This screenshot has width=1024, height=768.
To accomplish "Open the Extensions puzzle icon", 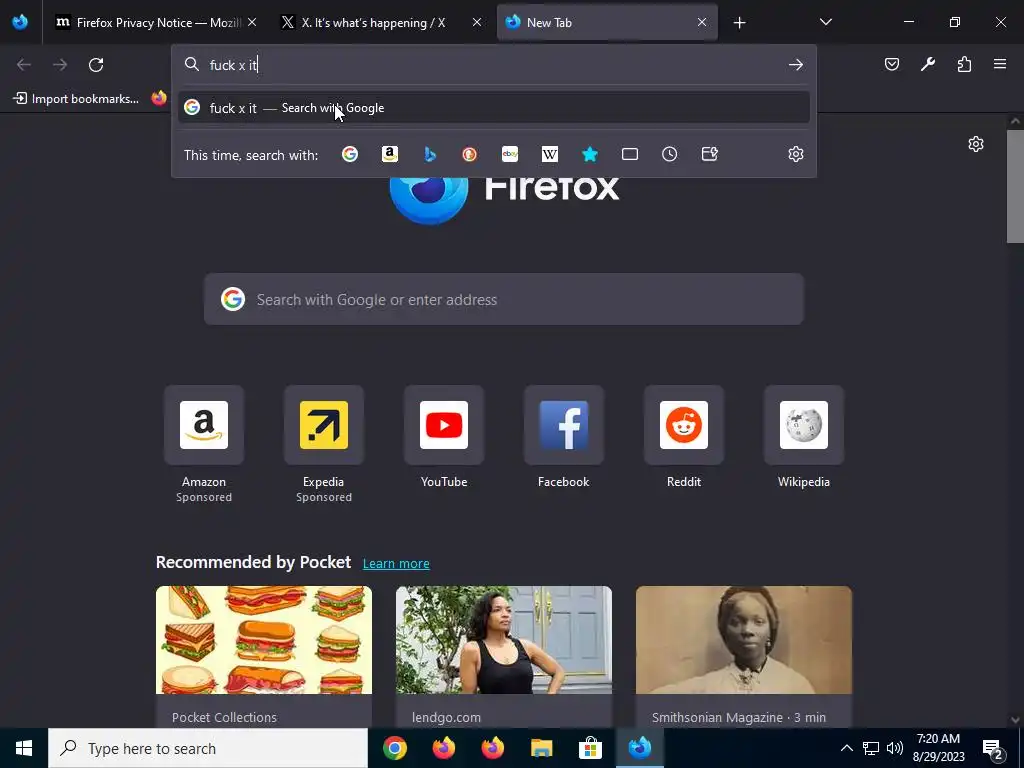I will click(x=964, y=64).
